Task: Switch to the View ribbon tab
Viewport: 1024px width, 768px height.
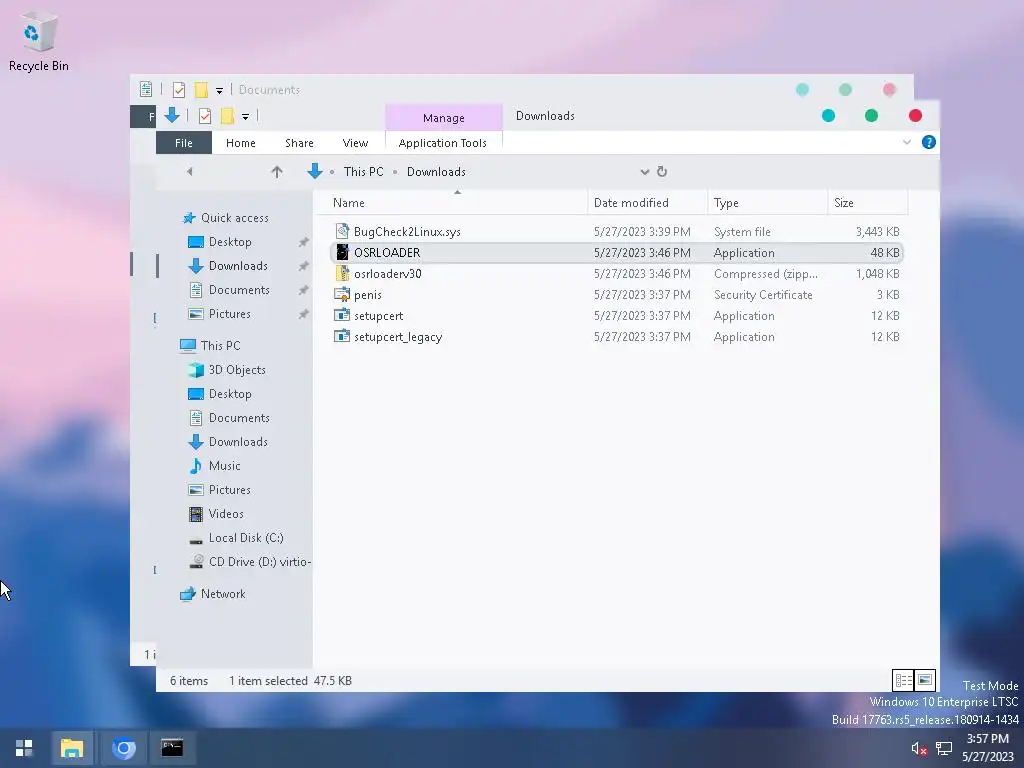Action: [355, 142]
